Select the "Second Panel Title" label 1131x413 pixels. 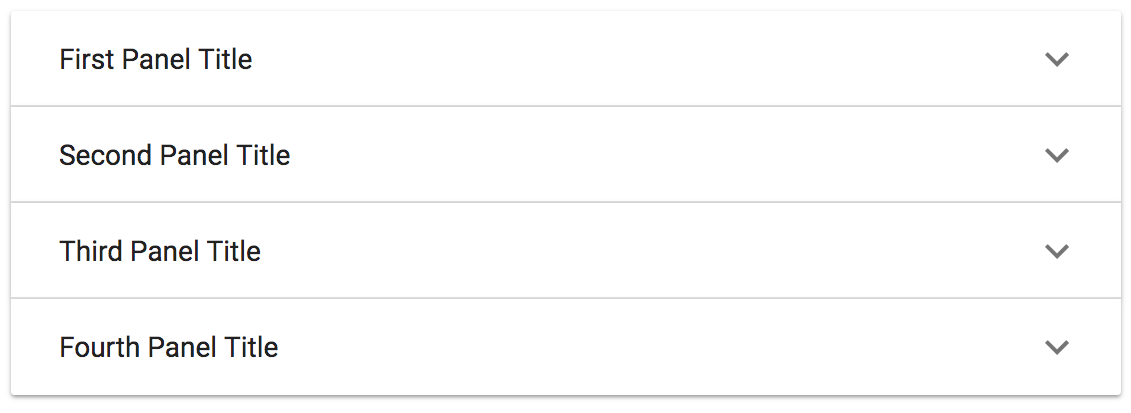coord(175,156)
